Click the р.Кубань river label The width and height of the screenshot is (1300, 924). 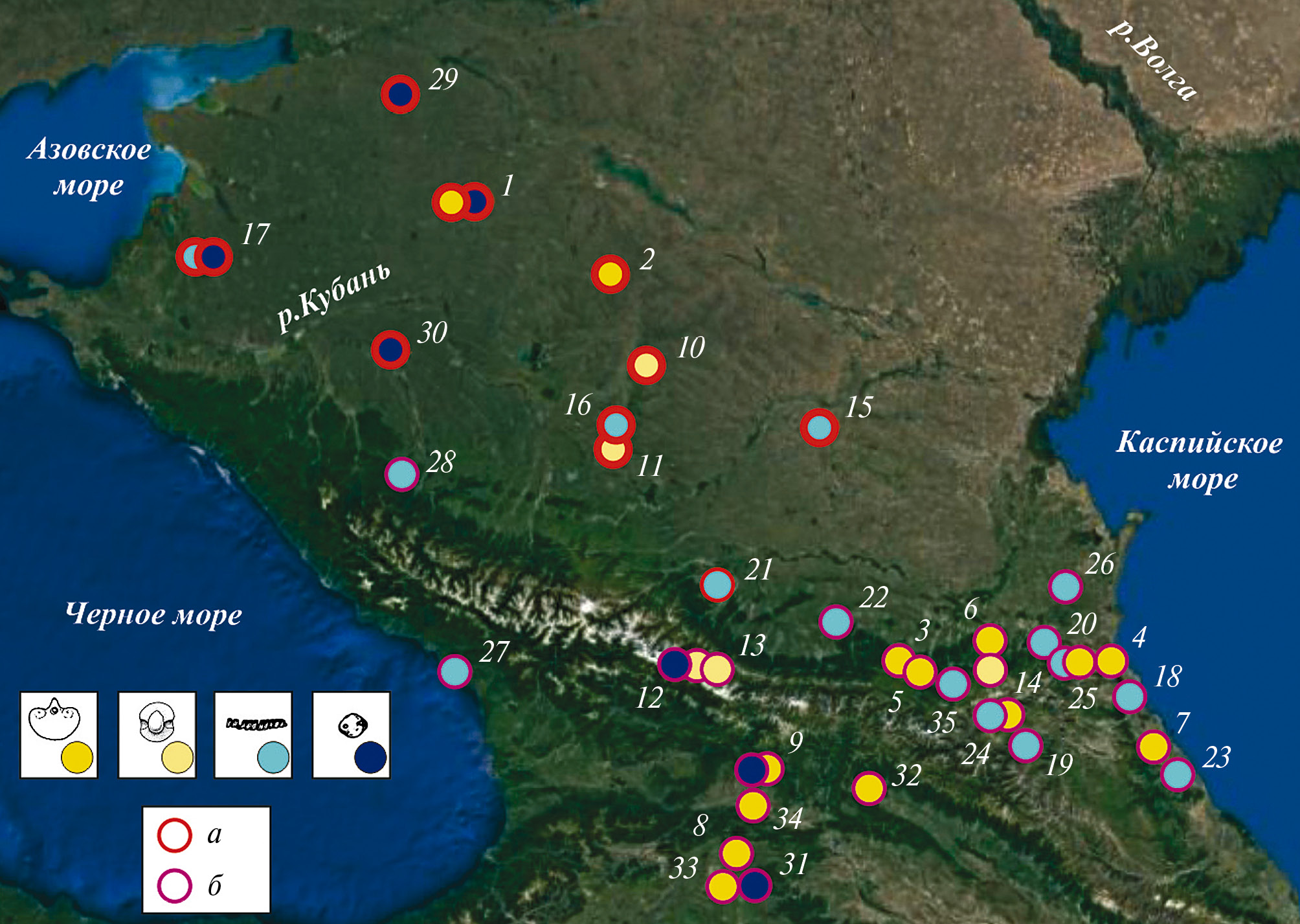(334, 297)
